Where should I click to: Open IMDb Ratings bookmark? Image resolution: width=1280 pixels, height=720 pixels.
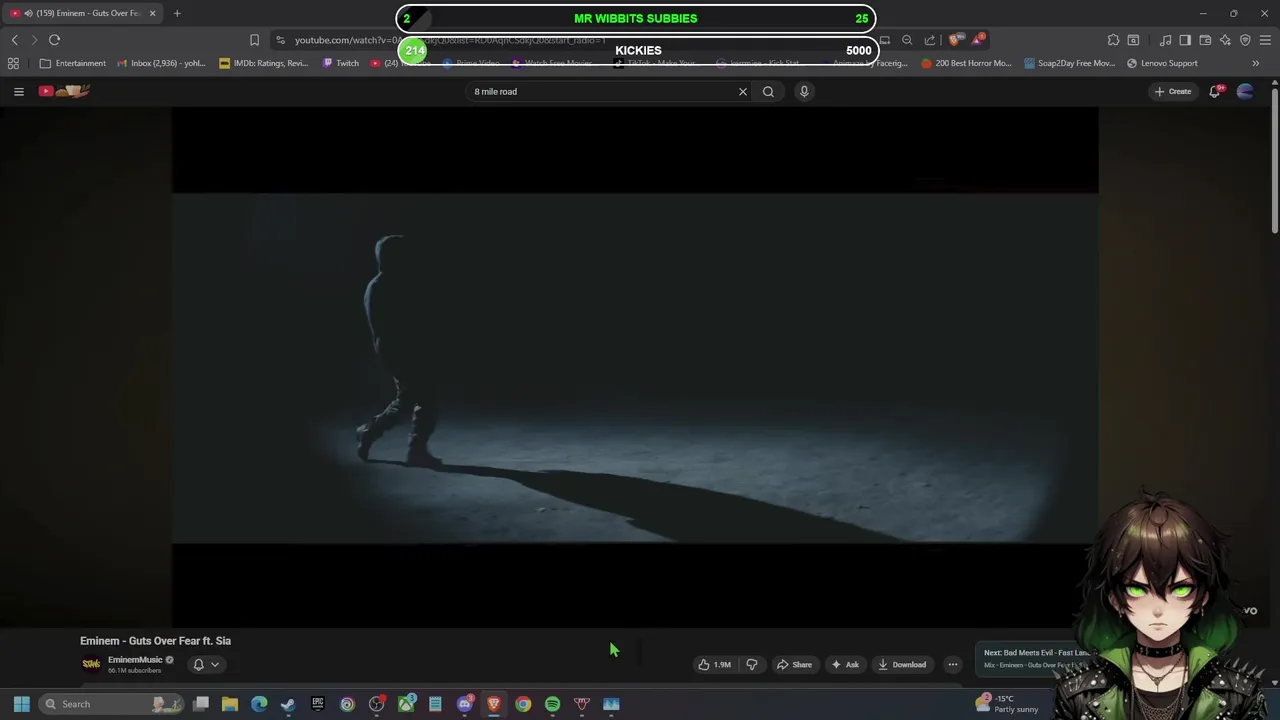tap(264, 63)
